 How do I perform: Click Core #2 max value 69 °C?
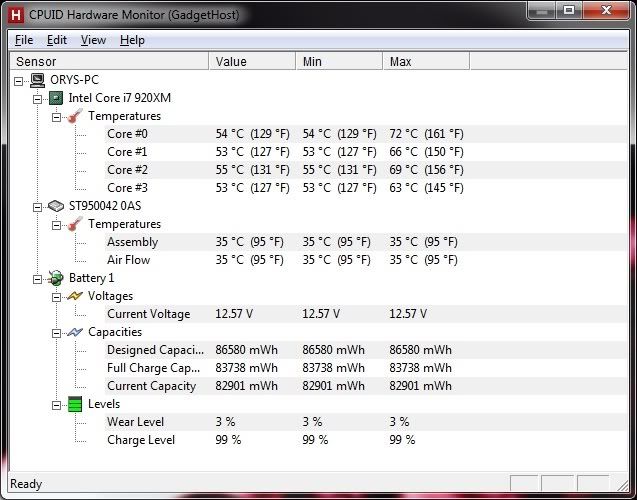(x=426, y=170)
